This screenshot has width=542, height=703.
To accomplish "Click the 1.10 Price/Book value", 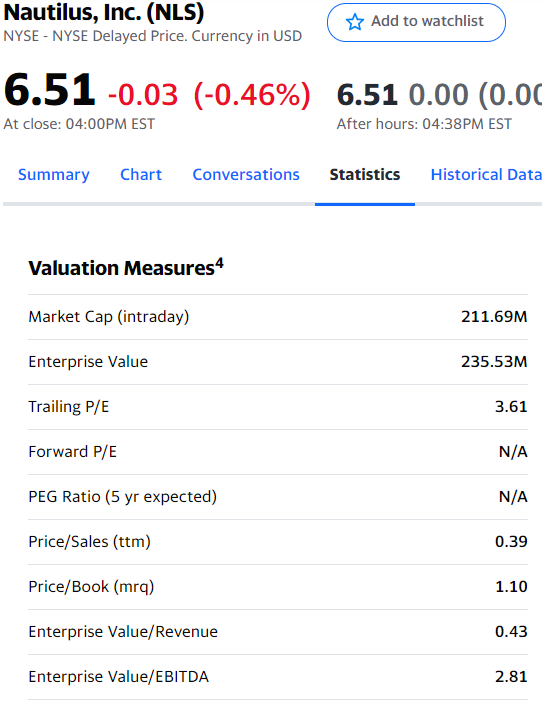I will 511,586.
